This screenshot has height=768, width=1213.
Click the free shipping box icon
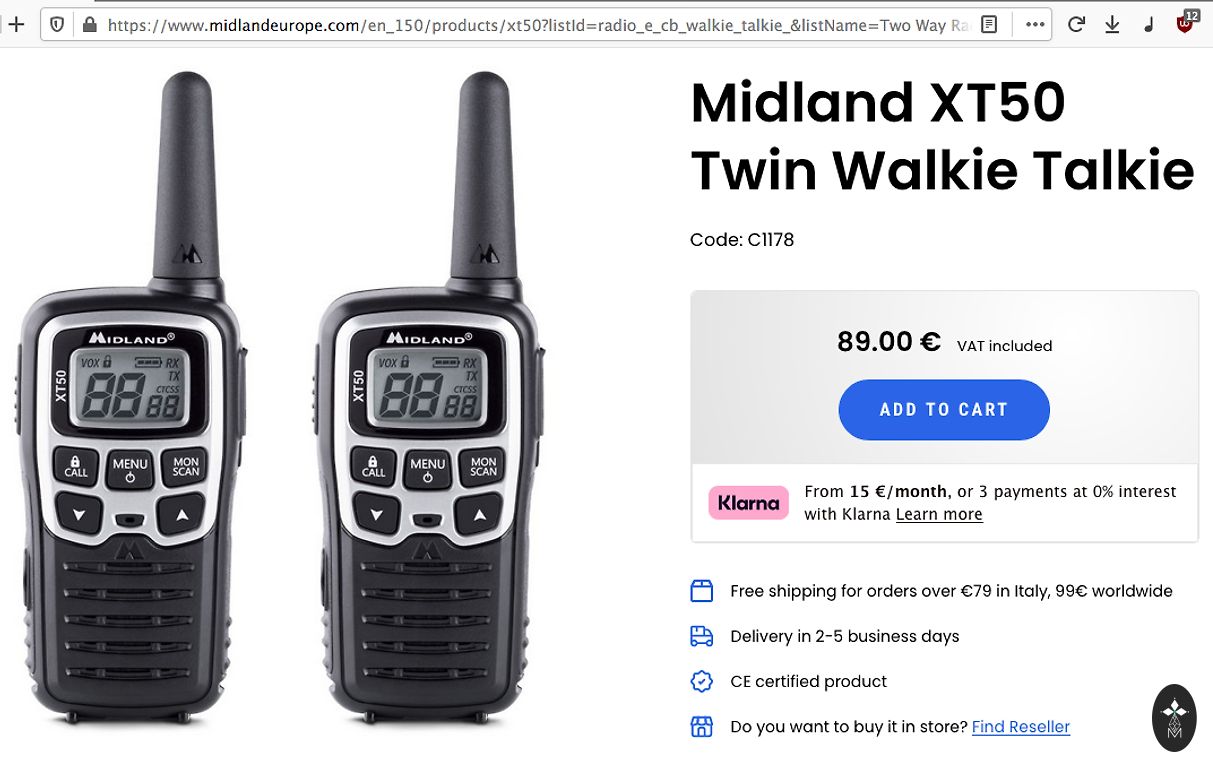pos(702,591)
